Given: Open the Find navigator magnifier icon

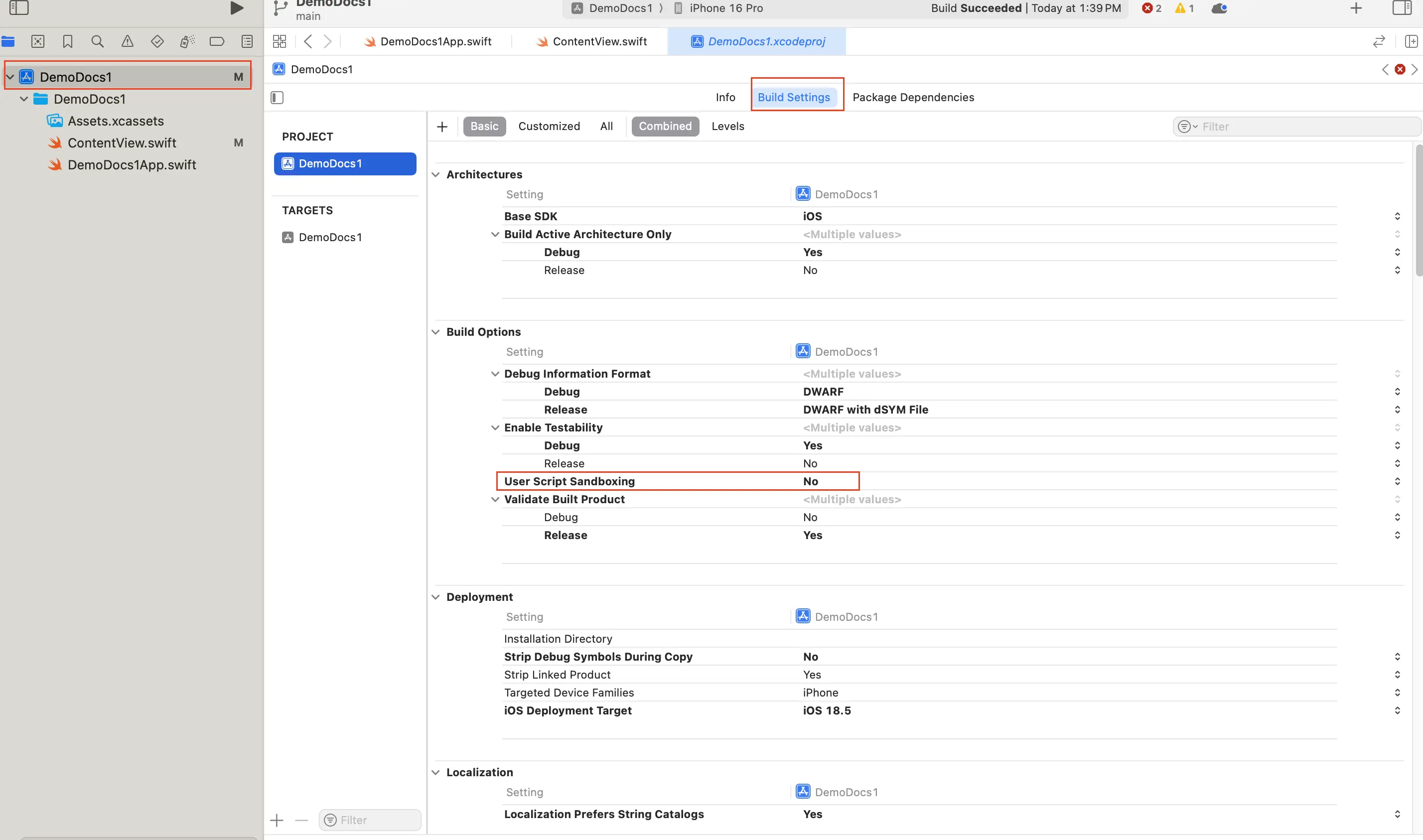Looking at the screenshot, I should 97,41.
